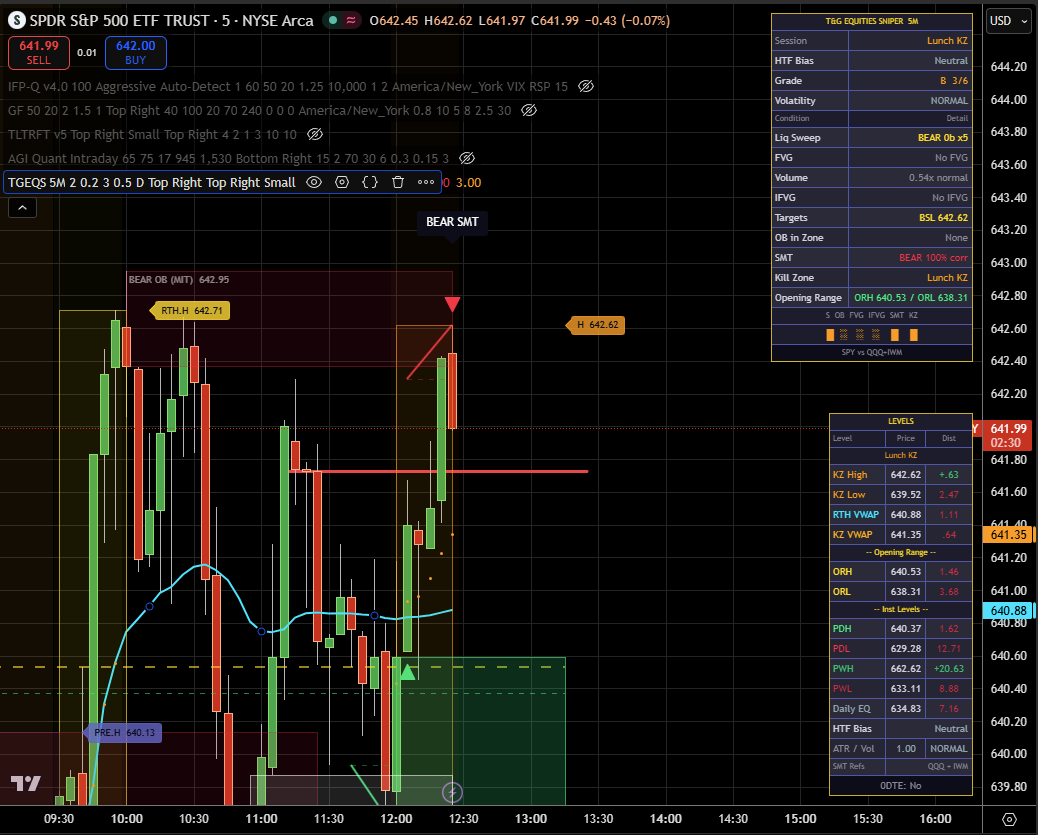Viewport: 1038px width, 835px height.
Task: Click the KZ VWAP 641.35 price cell
Action: click(x=906, y=534)
